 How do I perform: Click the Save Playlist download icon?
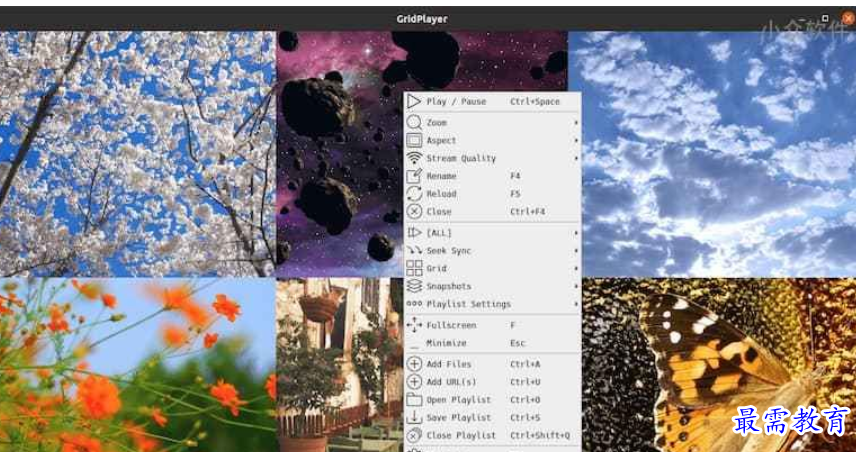coord(414,418)
